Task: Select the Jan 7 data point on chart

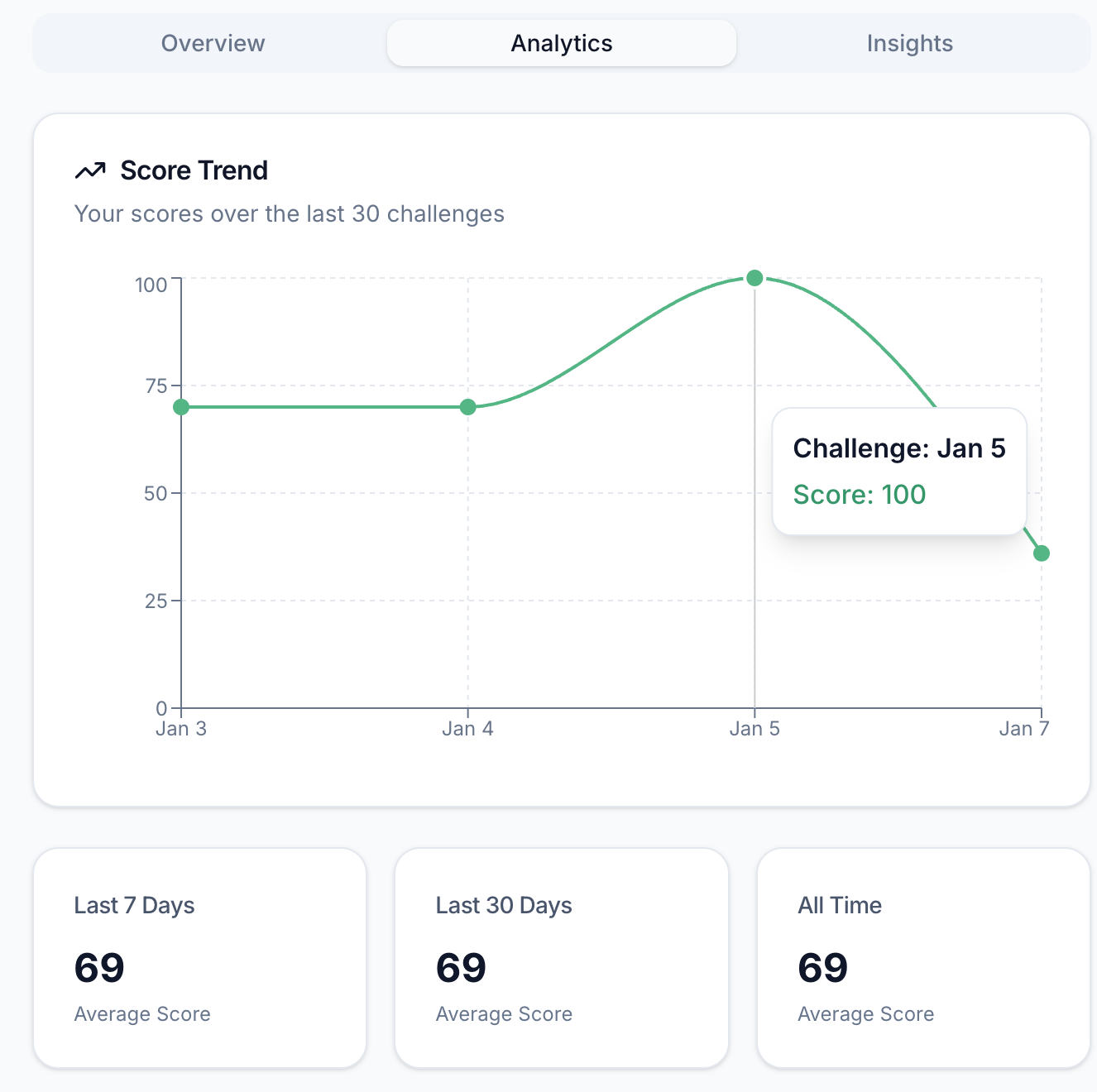Action: pyautogui.click(x=1042, y=553)
